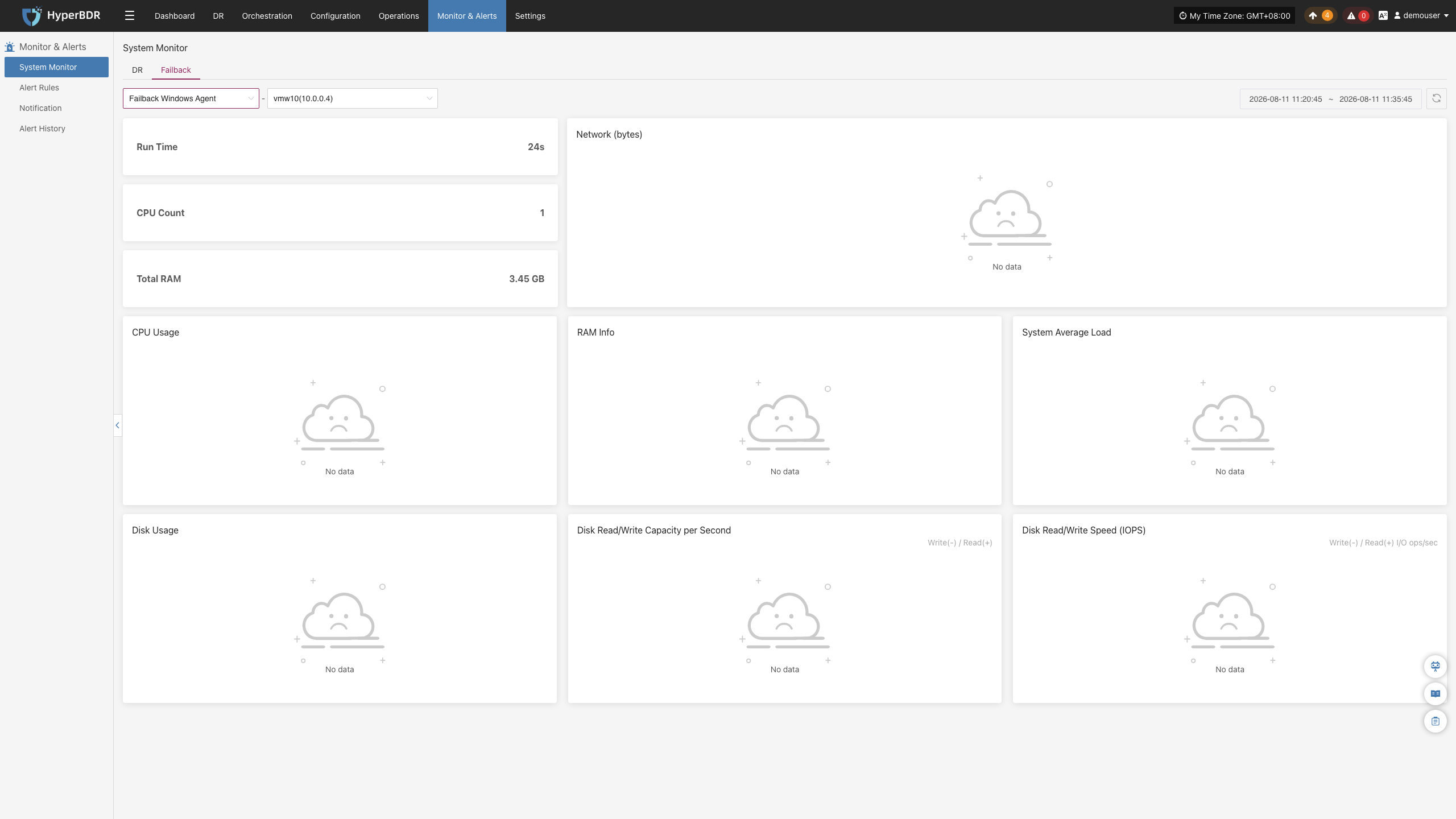Open the Configuration menu

336,16
